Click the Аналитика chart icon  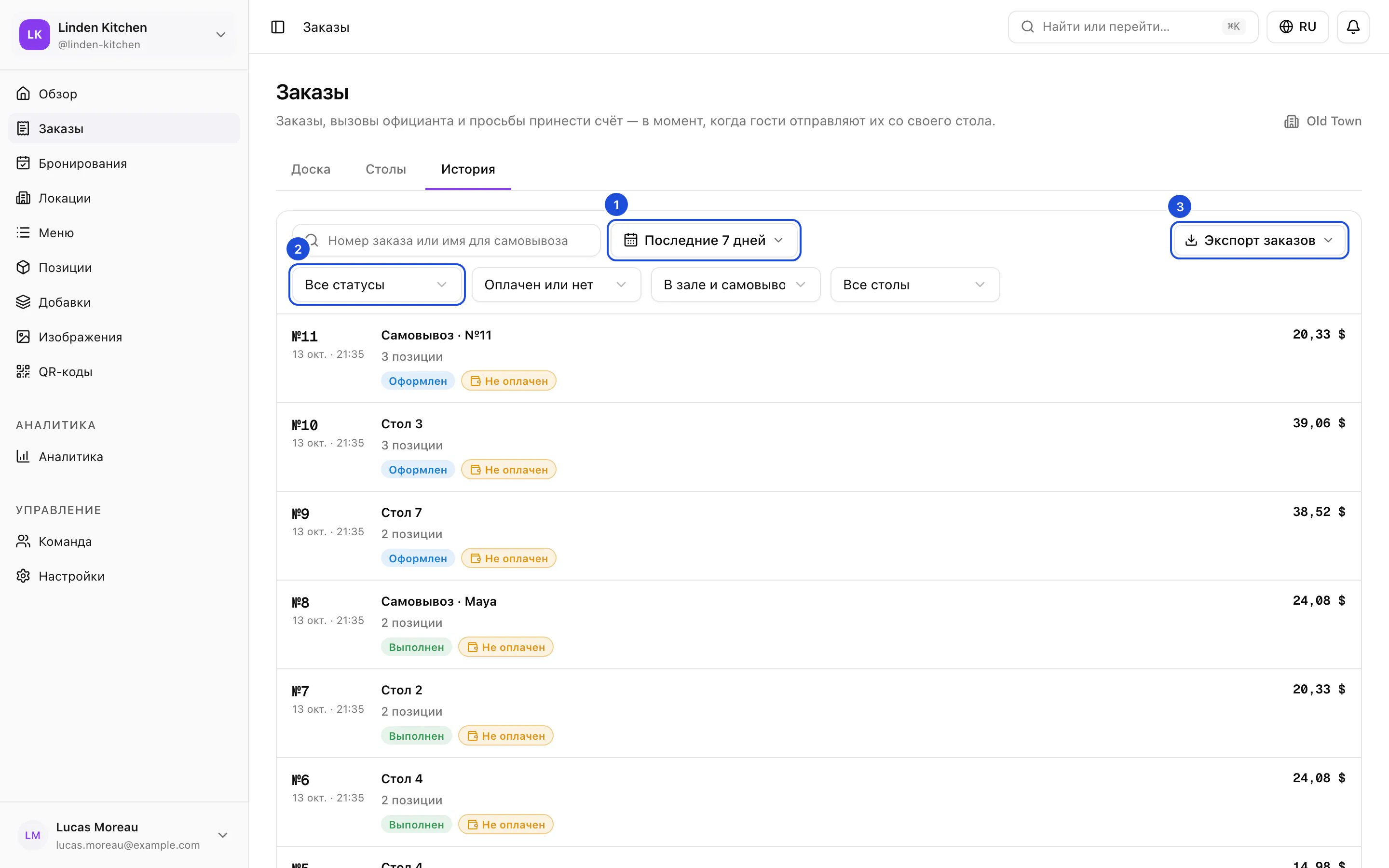coord(23,456)
